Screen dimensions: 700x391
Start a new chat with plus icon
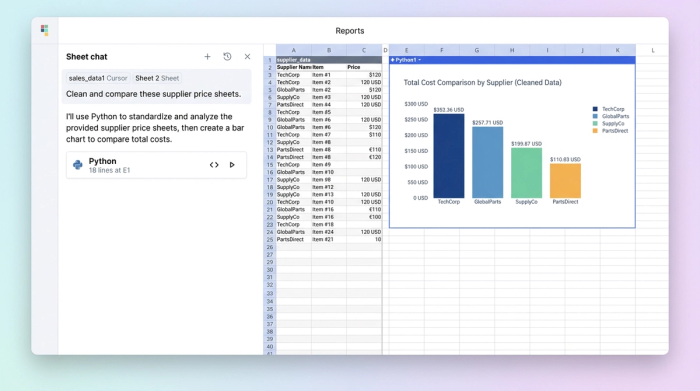point(207,57)
